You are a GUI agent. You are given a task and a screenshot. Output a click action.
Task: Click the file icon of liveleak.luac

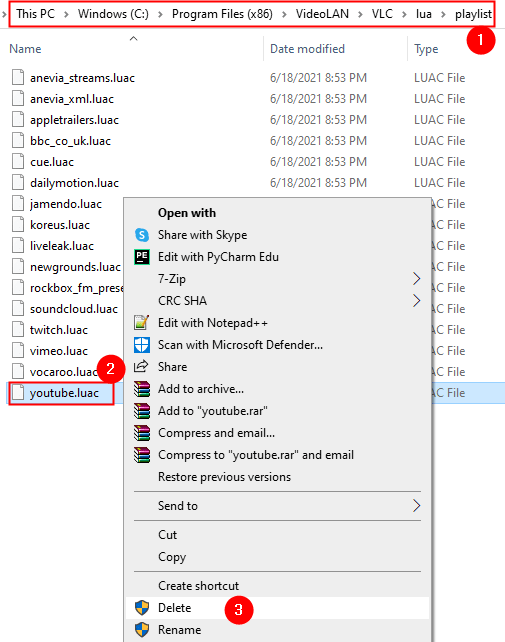(x=18, y=245)
